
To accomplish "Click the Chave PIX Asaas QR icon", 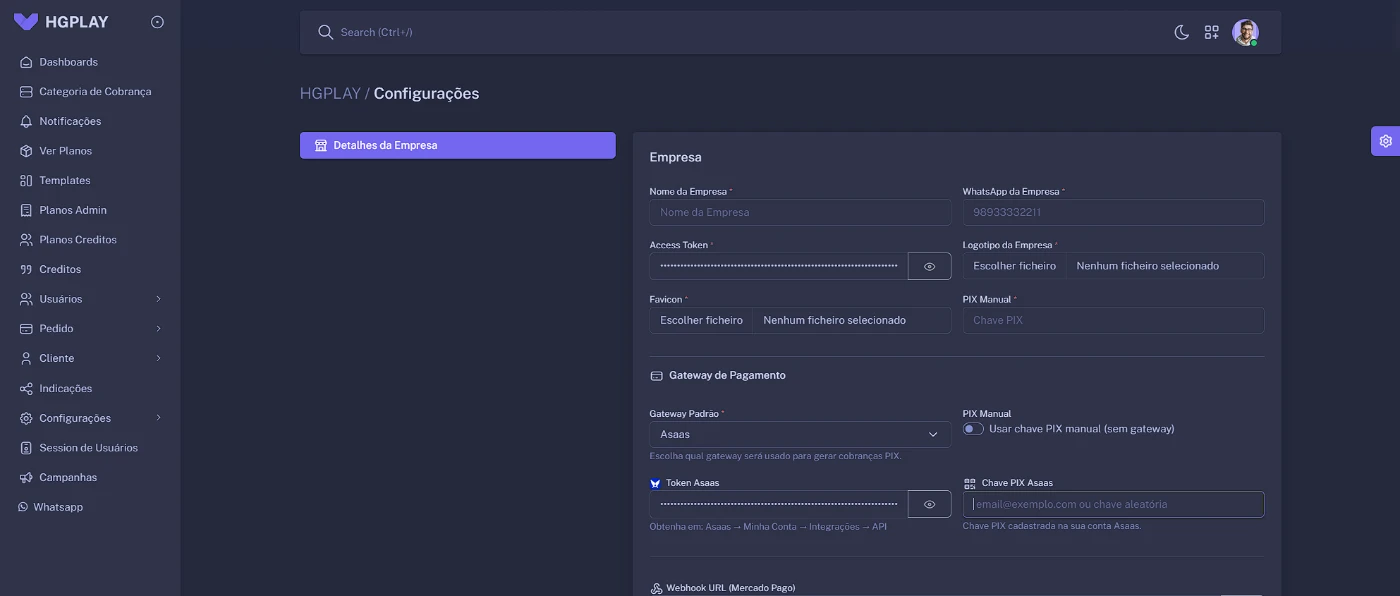I will pyautogui.click(x=969, y=483).
